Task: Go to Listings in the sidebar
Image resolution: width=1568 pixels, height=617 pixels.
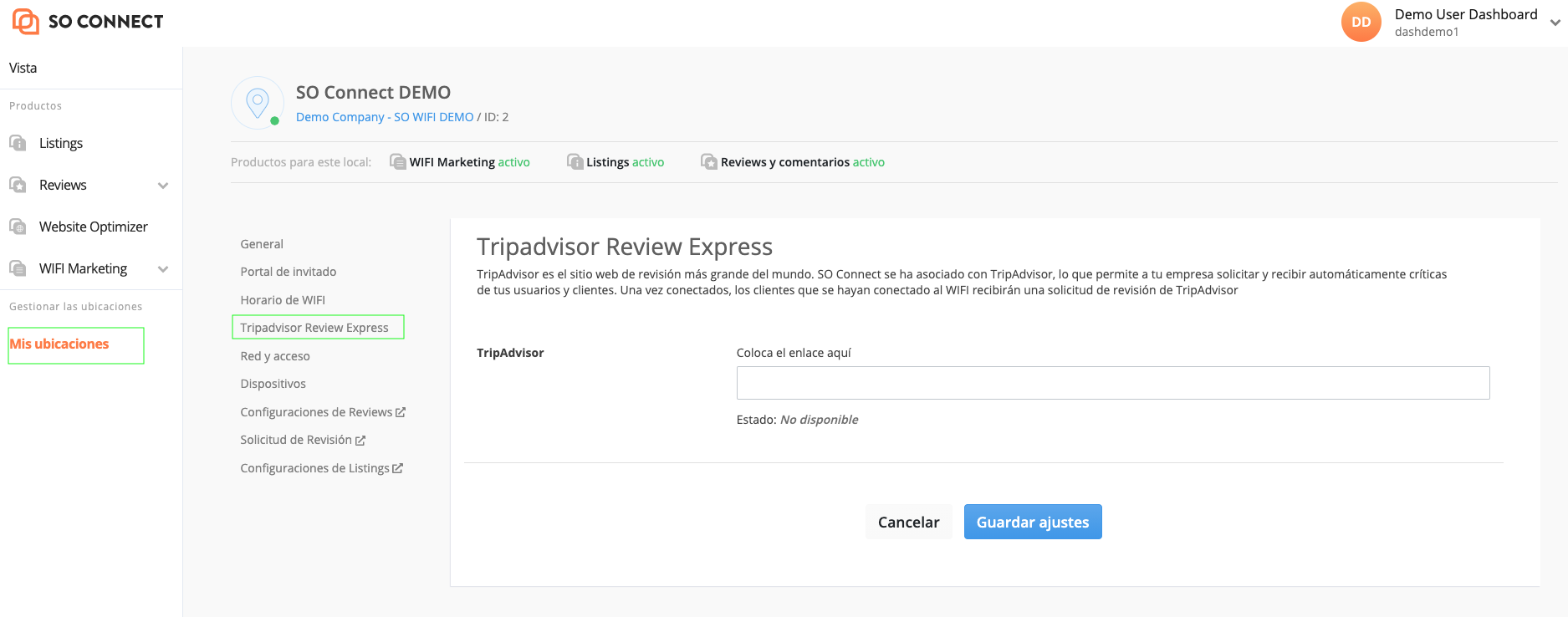Action: (61, 143)
